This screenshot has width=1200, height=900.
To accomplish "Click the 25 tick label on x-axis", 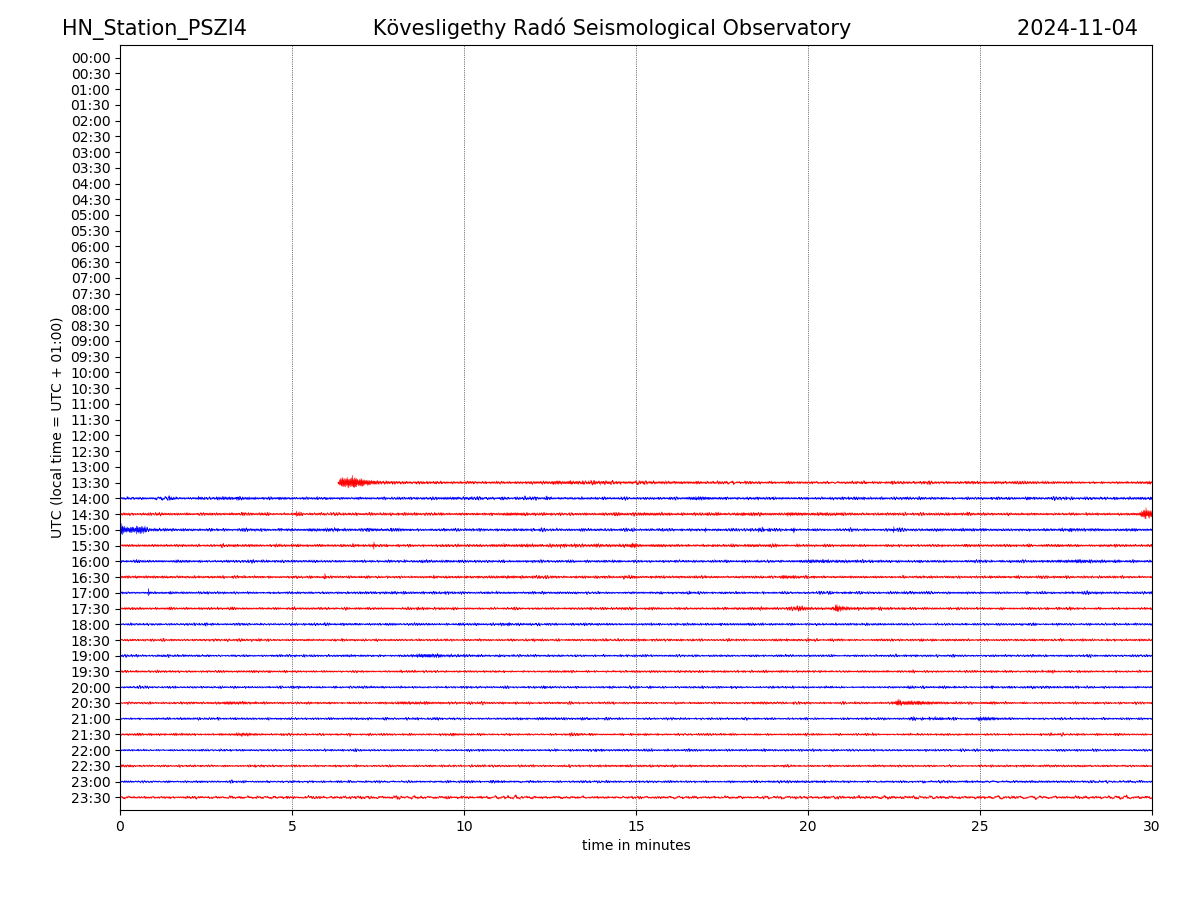I will tap(980, 827).
